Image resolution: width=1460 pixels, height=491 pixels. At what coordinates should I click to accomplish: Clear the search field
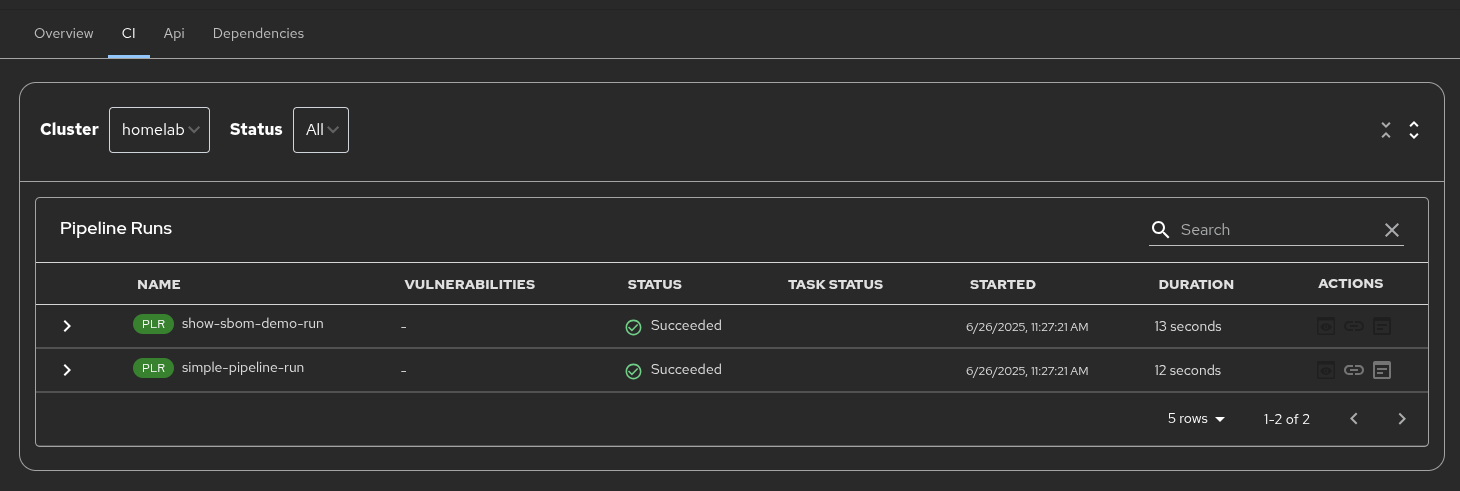1391,230
